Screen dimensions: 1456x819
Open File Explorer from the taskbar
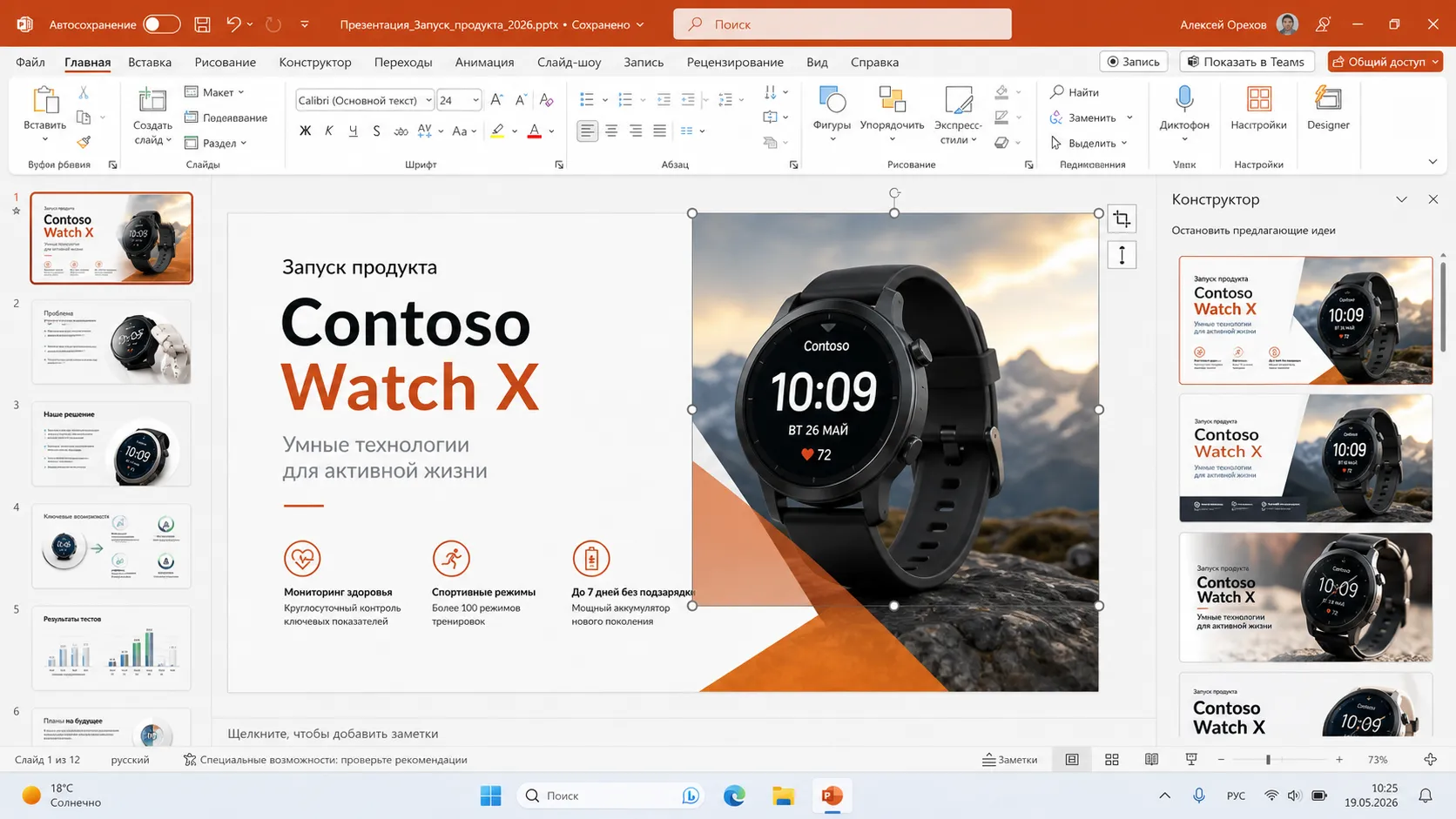pyautogui.click(x=783, y=796)
